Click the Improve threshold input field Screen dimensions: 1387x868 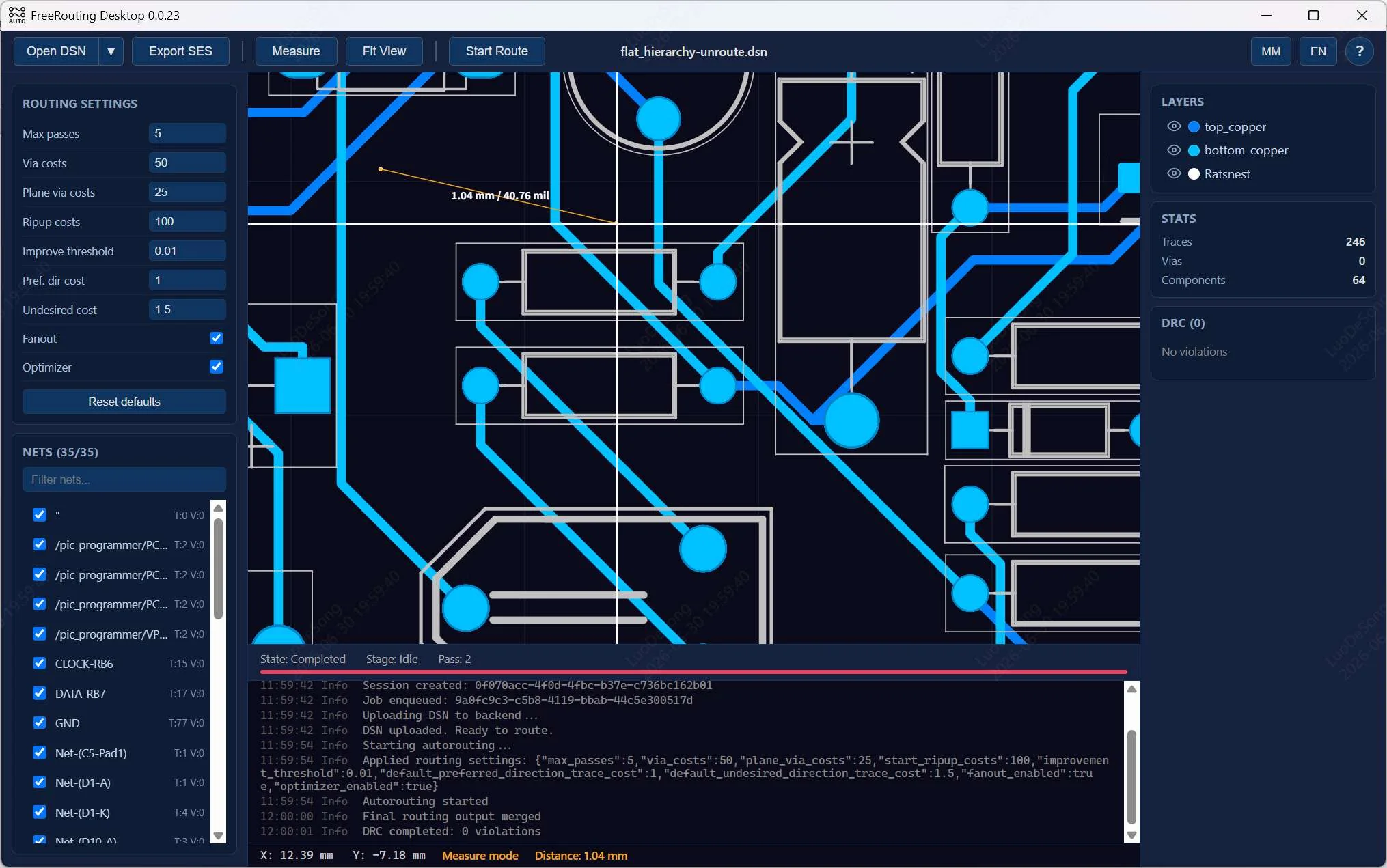187,251
